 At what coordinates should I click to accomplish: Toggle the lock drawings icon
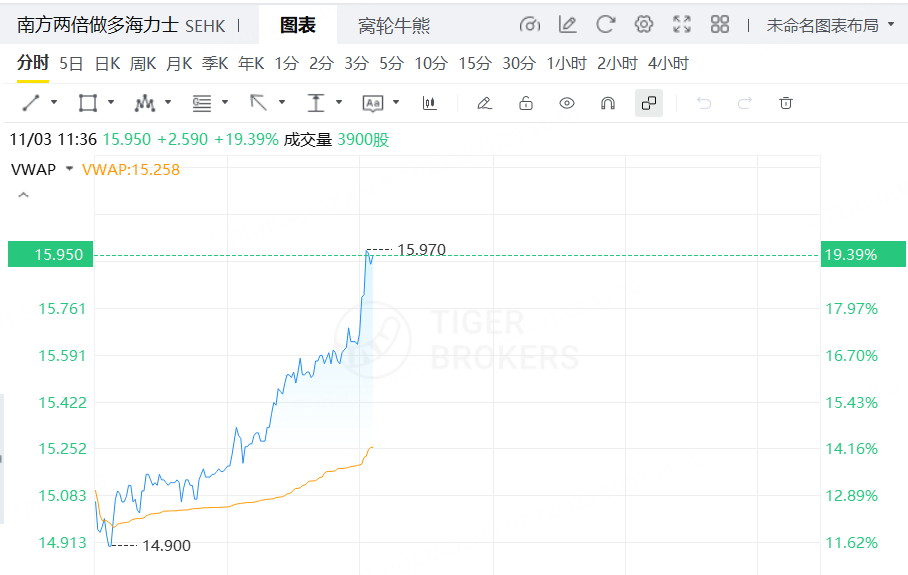[x=526, y=102]
